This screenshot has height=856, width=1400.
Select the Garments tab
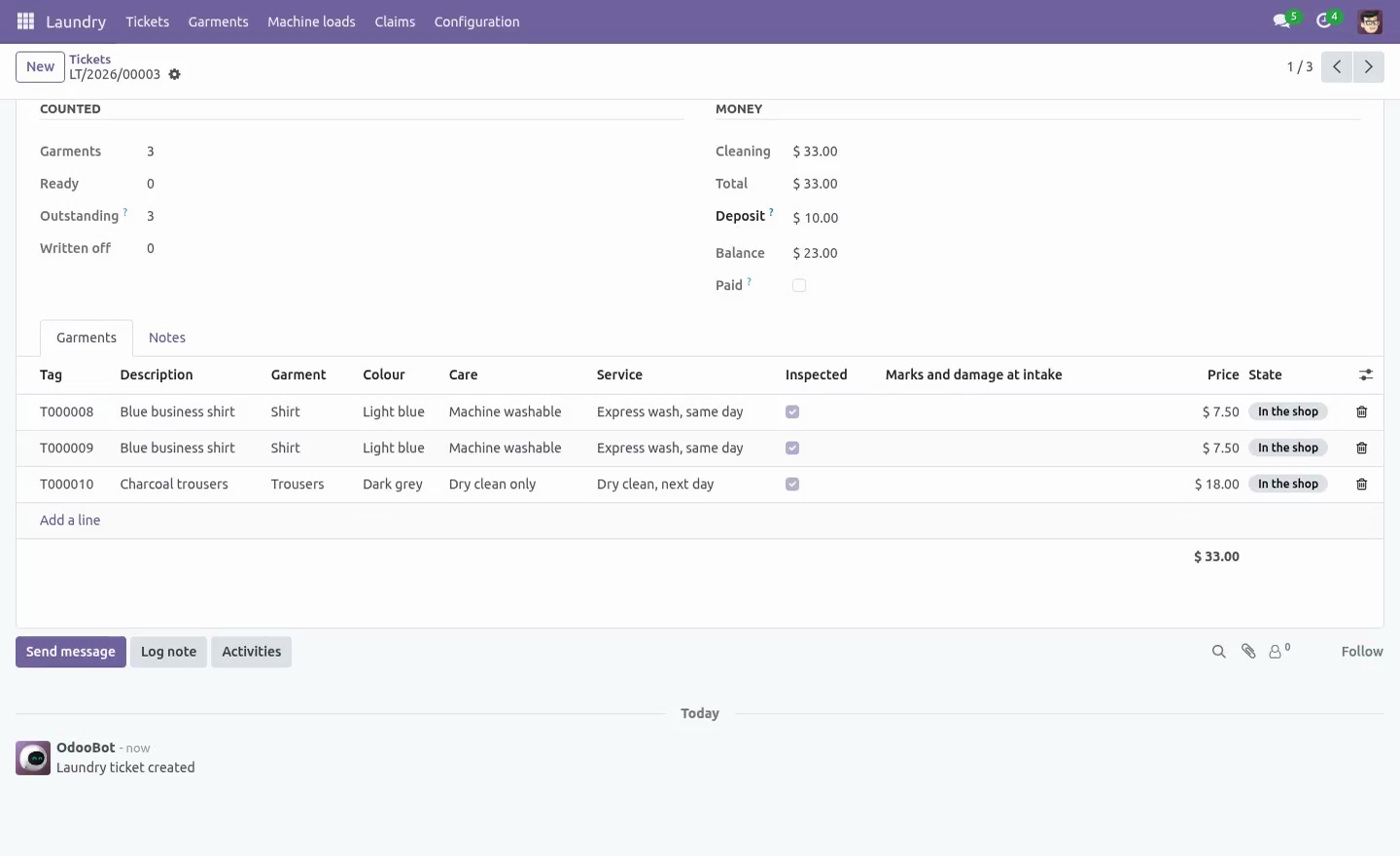tap(87, 338)
